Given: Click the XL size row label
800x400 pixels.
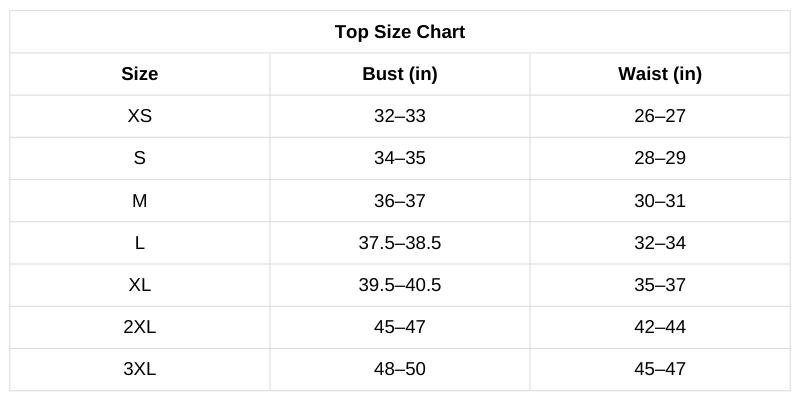Looking at the screenshot, I should [140, 285].
